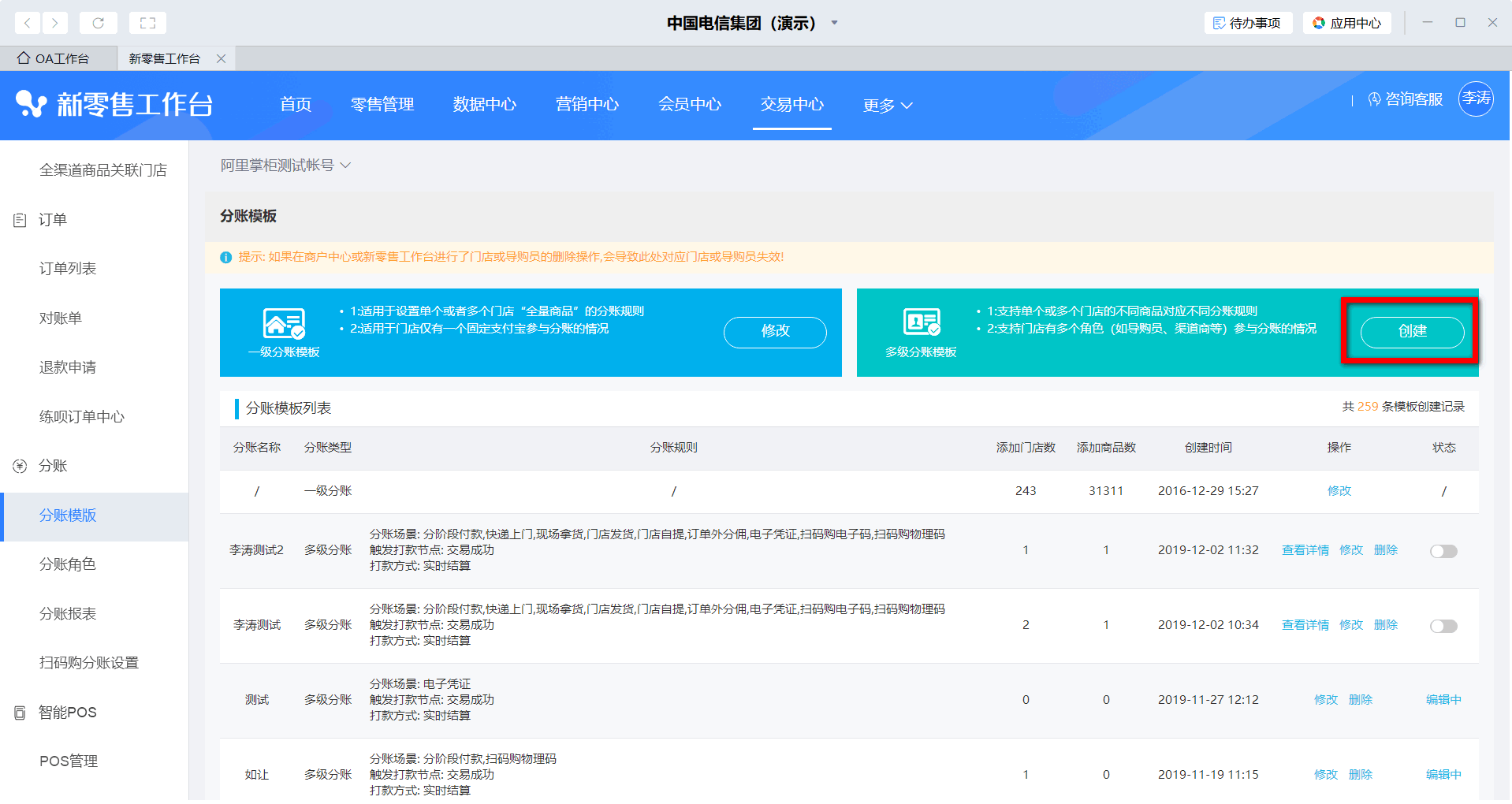Click 删除 for 李涛测试2
Screen dimensions: 1512x804
tap(1386, 550)
